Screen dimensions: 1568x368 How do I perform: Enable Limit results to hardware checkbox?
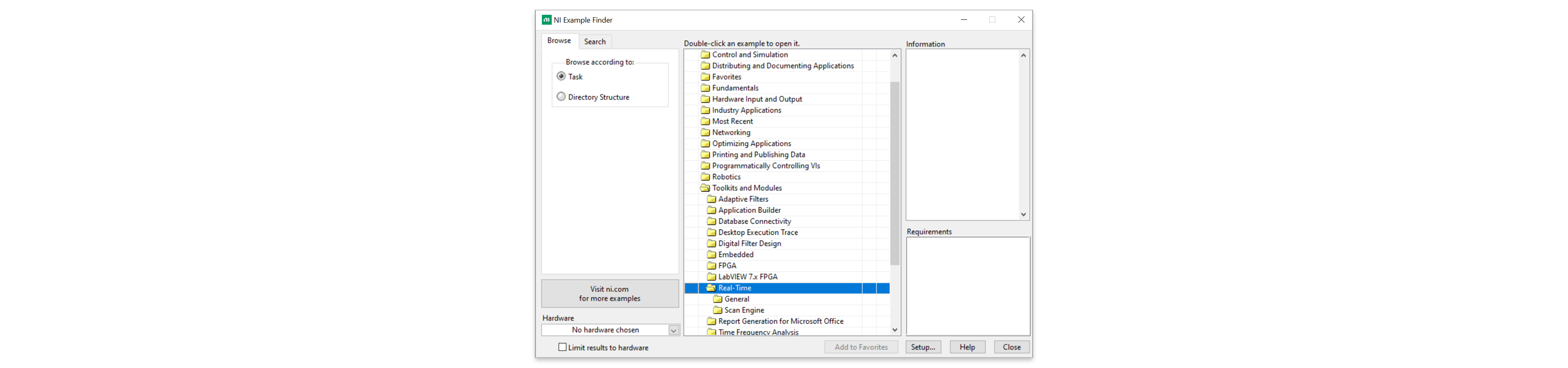(x=562, y=347)
